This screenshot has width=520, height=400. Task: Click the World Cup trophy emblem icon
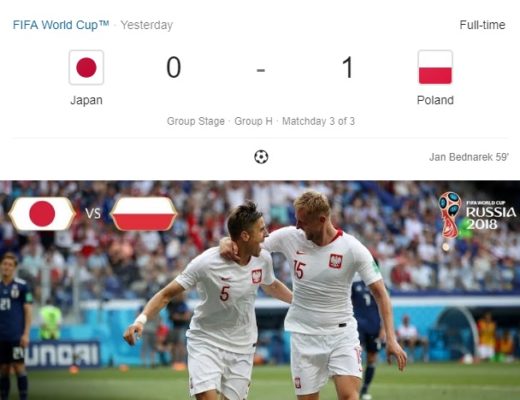tap(450, 215)
